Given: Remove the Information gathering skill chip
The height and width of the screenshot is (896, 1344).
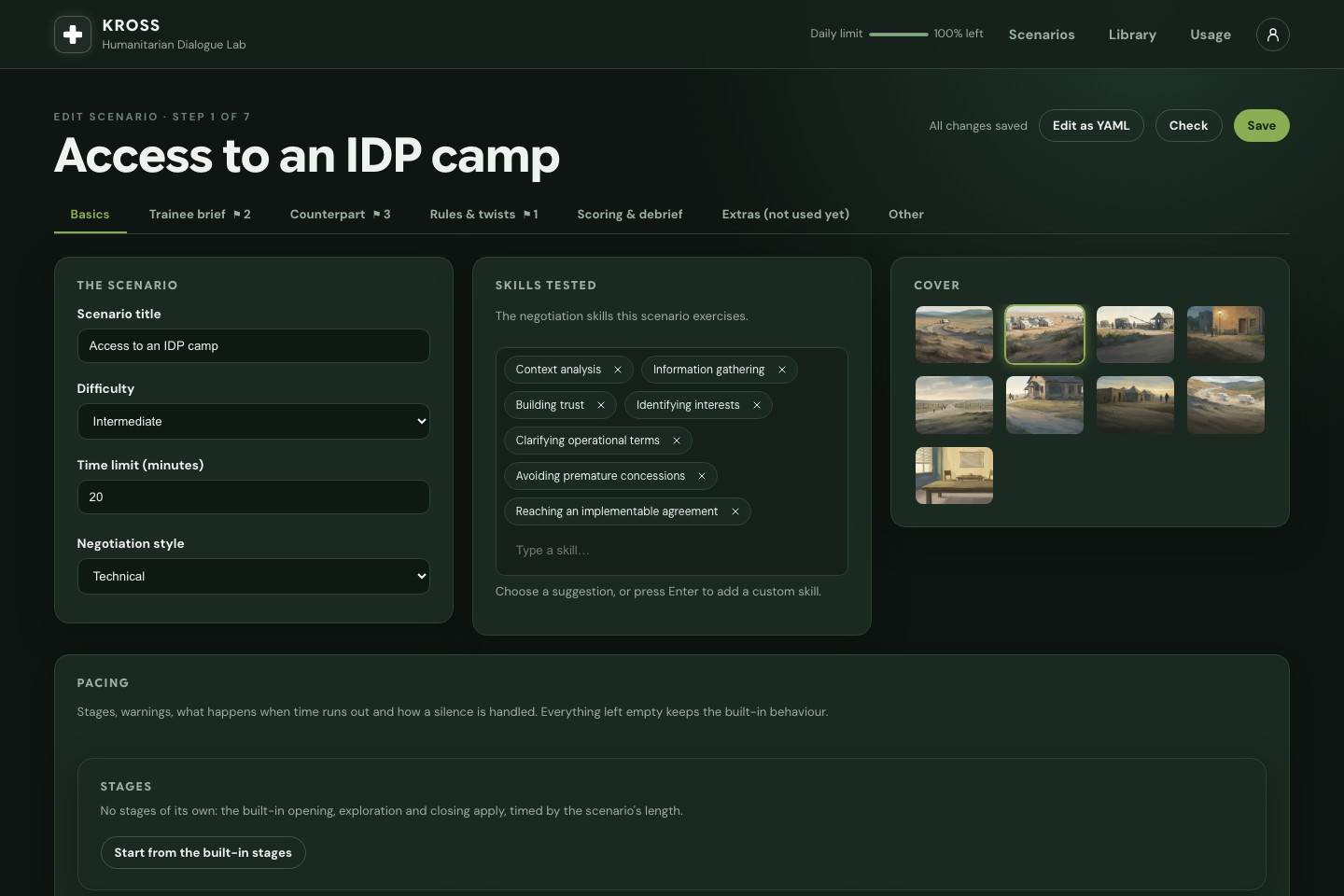Looking at the screenshot, I should click(x=782, y=370).
